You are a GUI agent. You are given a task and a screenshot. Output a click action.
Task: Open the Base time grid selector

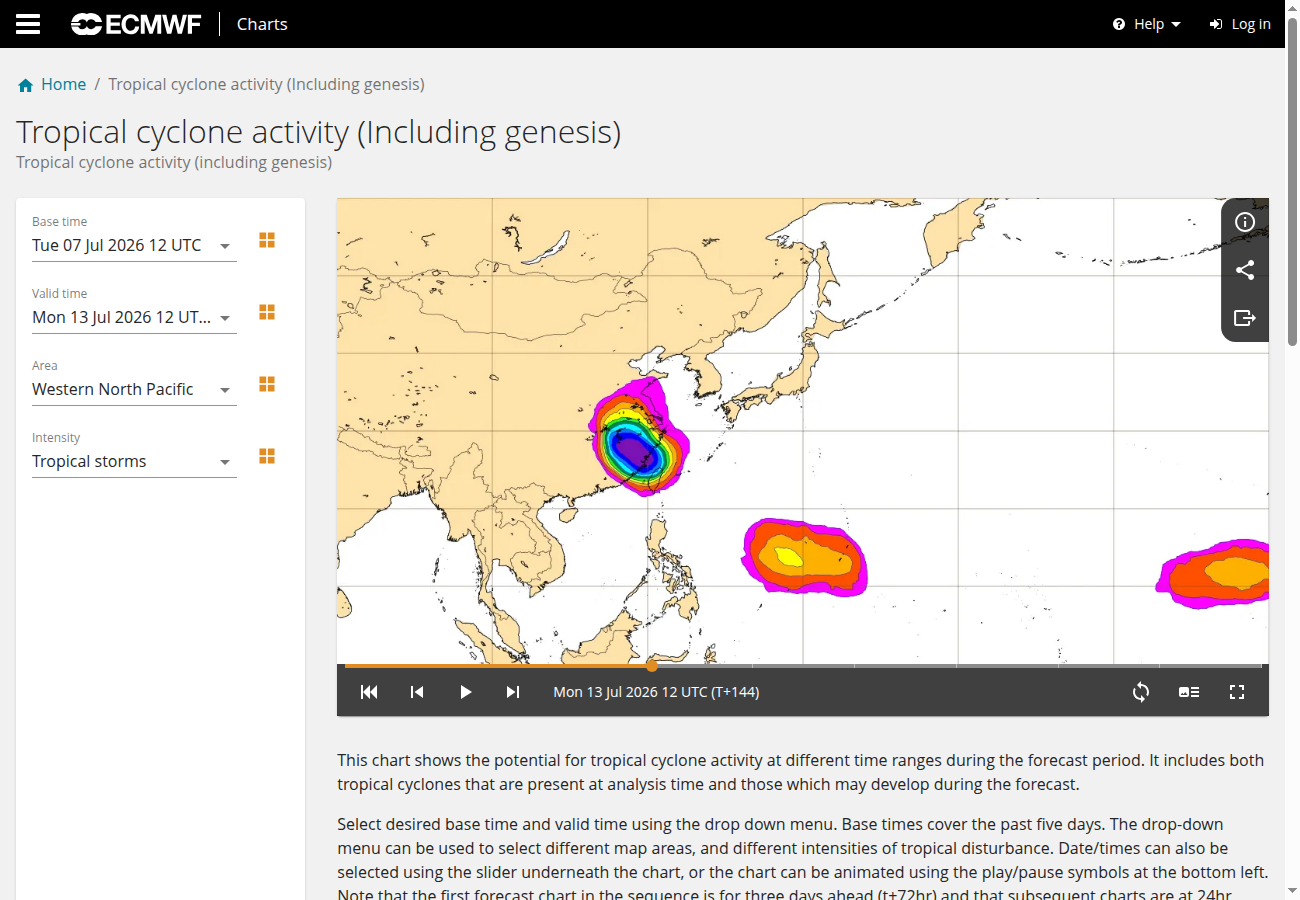[x=267, y=240]
